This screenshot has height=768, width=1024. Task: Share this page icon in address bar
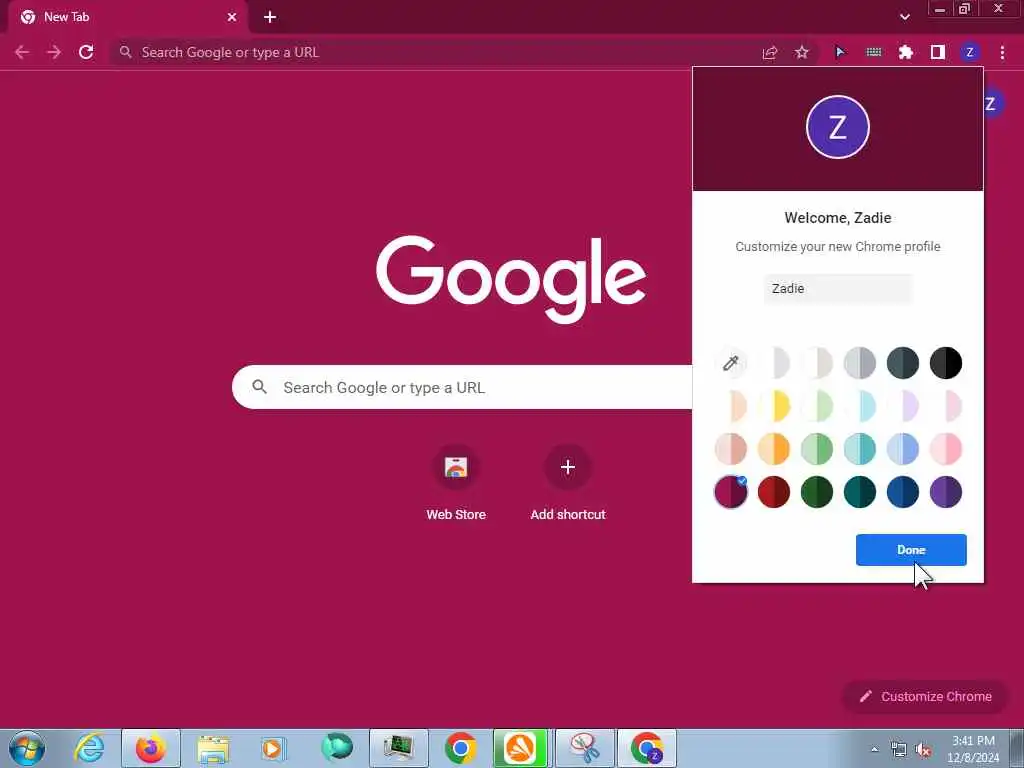[770, 52]
